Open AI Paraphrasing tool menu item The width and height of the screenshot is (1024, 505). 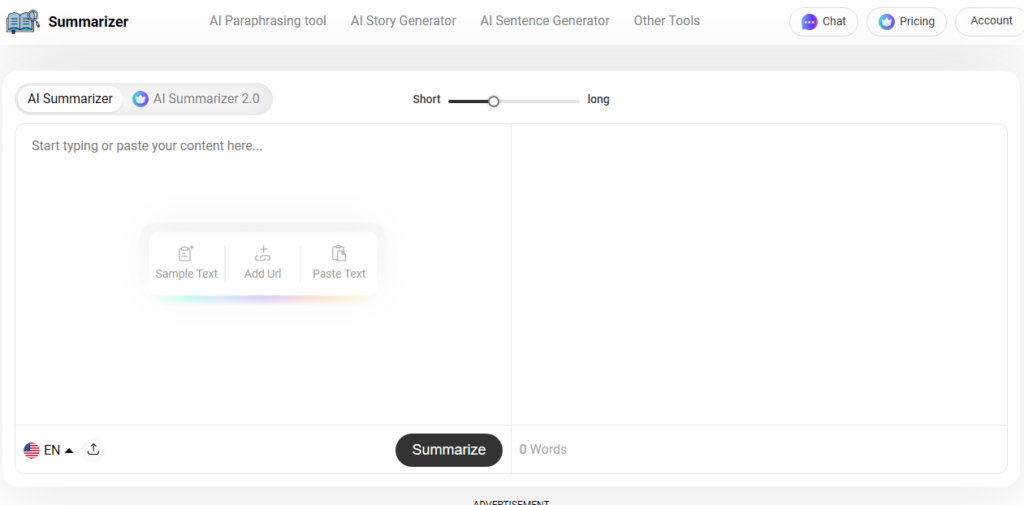point(268,21)
